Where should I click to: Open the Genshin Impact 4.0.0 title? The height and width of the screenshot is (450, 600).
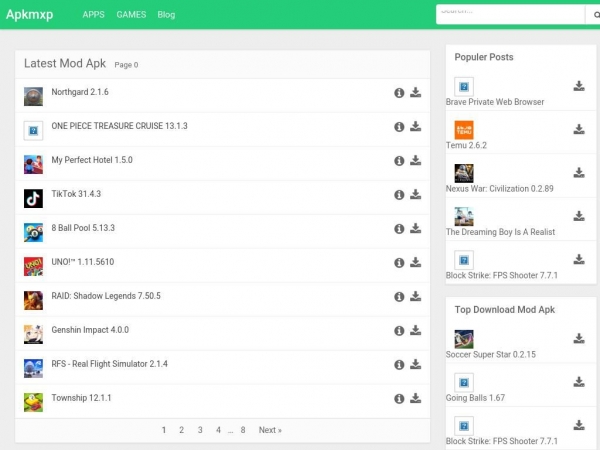point(90,330)
